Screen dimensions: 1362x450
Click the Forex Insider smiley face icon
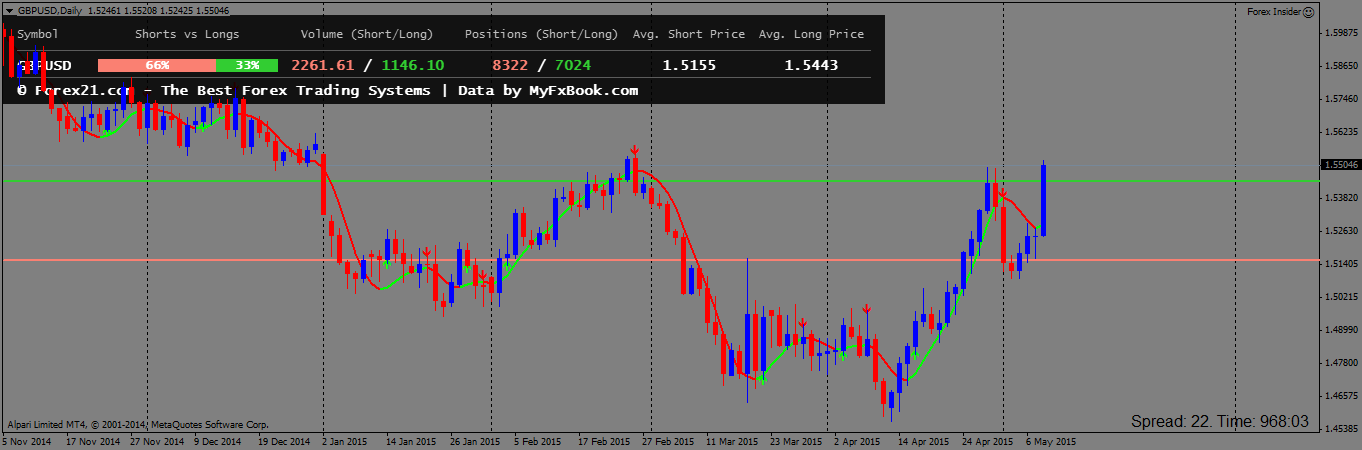click(x=1309, y=10)
